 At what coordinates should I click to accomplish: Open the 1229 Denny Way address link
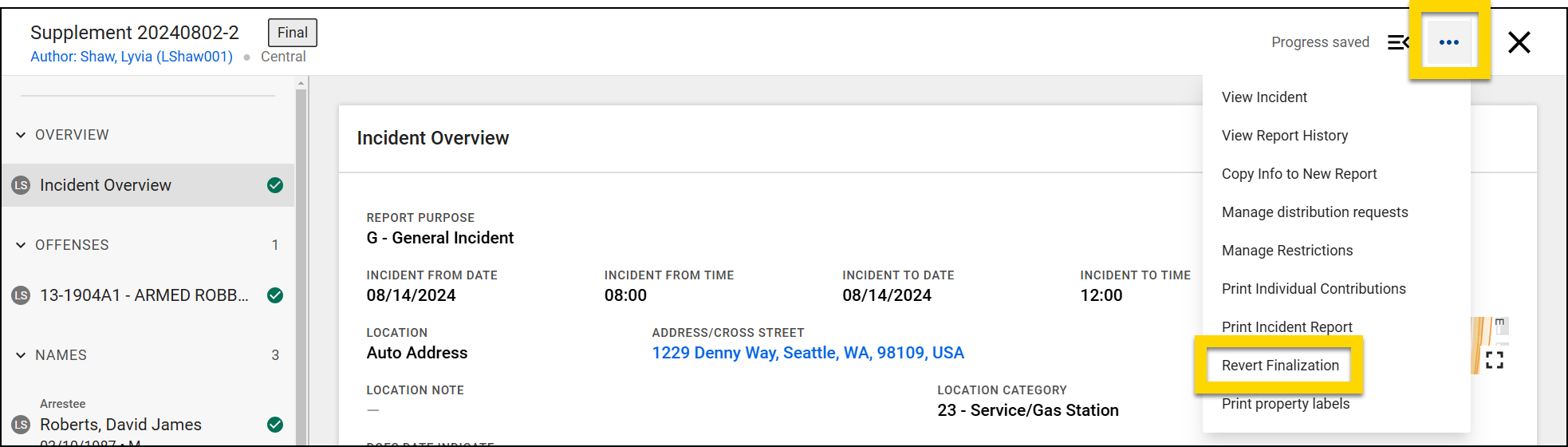click(807, 353)
